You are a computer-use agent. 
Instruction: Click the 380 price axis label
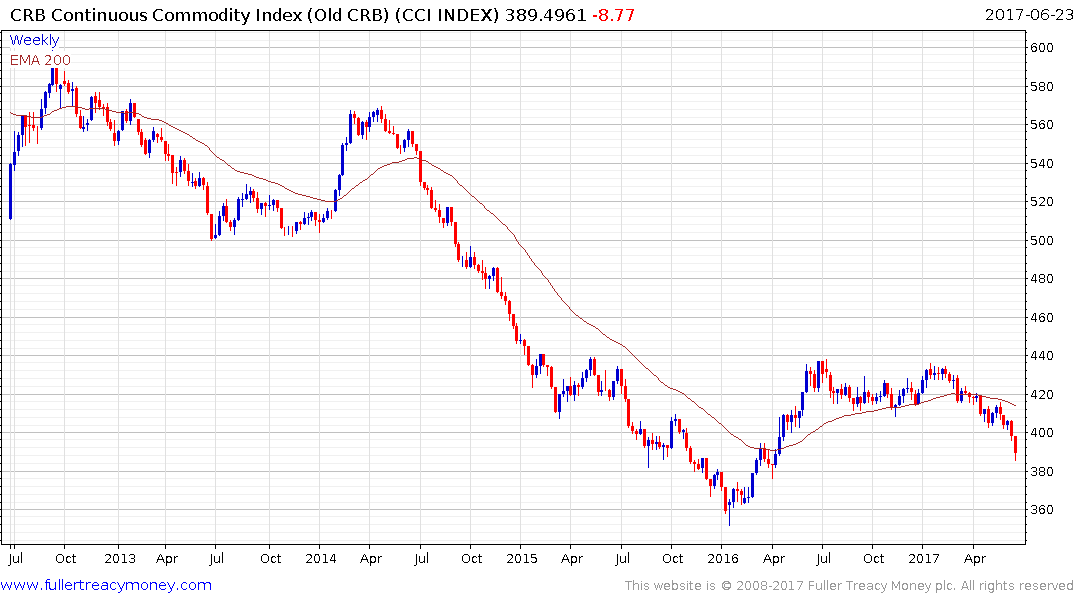click(x=1042, y=472)
